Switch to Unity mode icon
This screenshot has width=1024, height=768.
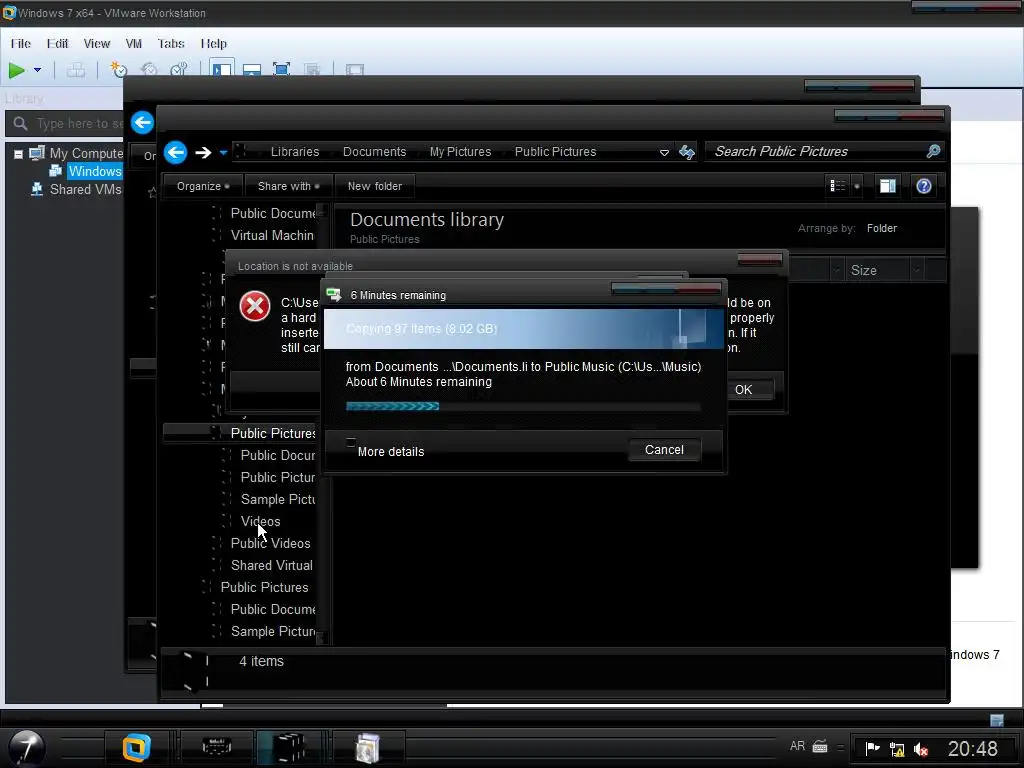tap(312, 69)
